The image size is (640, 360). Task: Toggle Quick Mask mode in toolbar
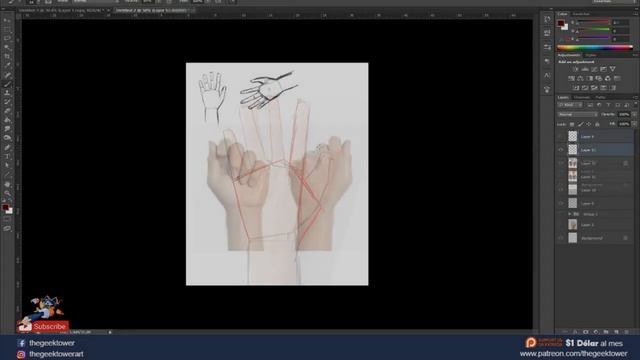coord(7,220)
